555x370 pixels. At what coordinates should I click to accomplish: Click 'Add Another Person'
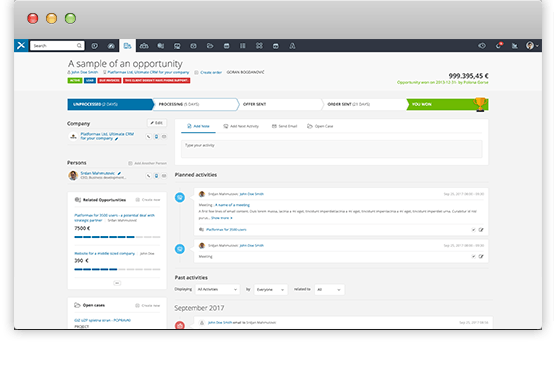click(x=147, y=163)
